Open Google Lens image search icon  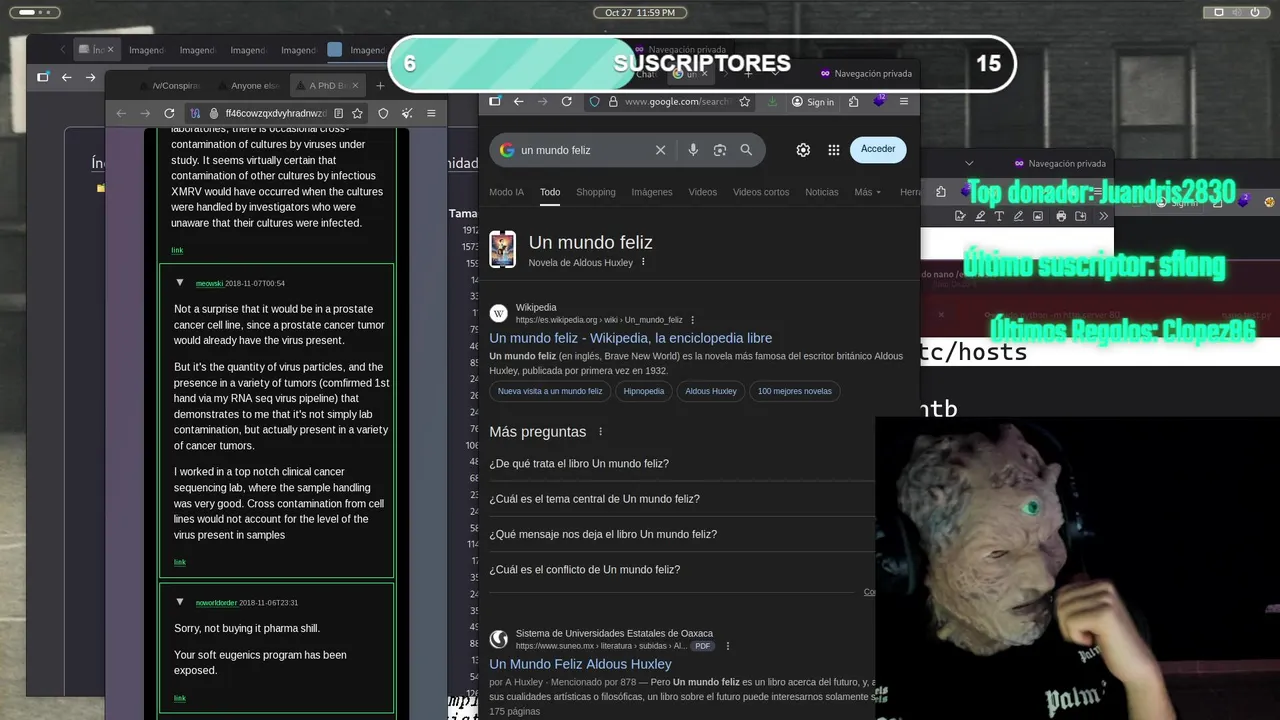719,150
